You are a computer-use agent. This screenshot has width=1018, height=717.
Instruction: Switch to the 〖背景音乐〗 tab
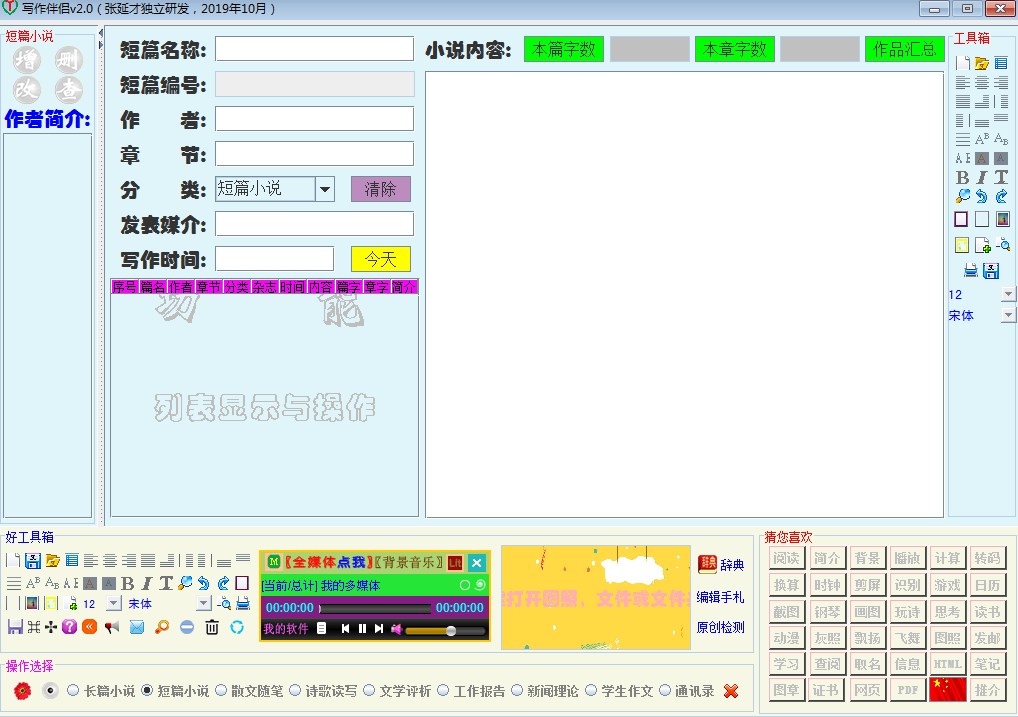[x=408, y=562]
